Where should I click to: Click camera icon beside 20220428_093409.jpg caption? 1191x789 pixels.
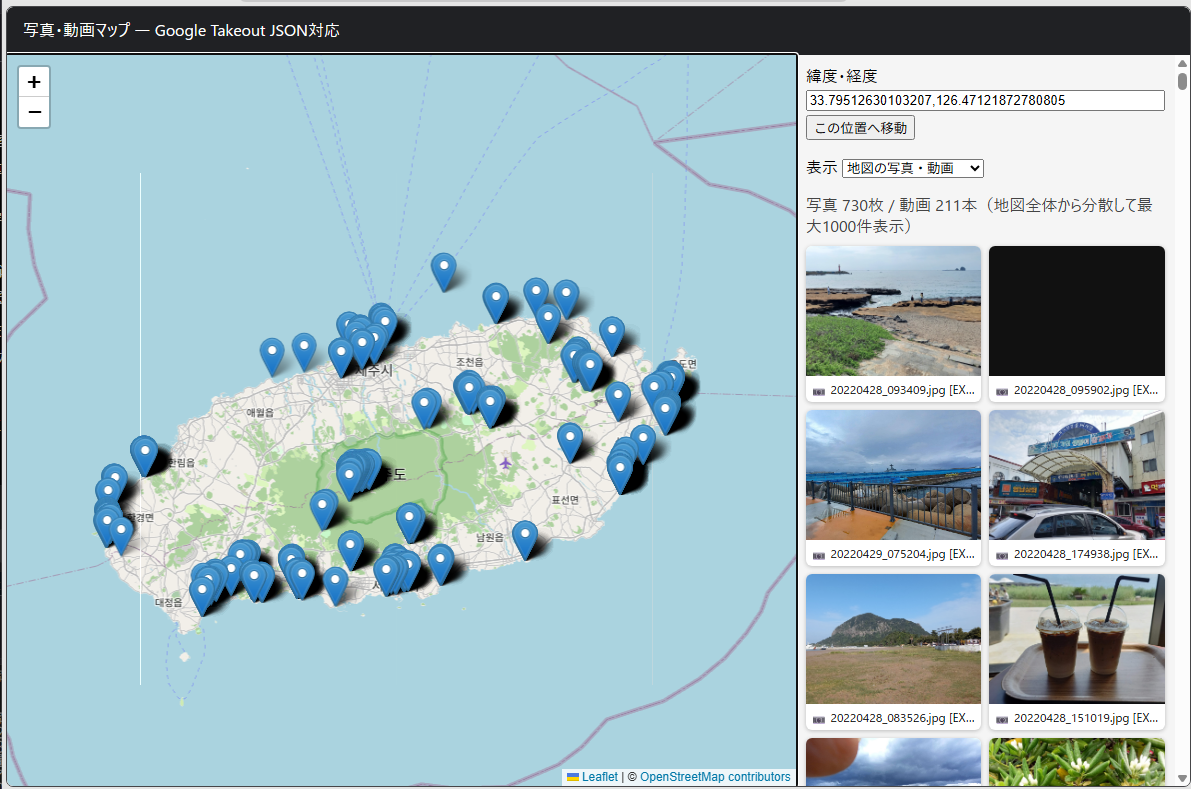tap(818, 391)
